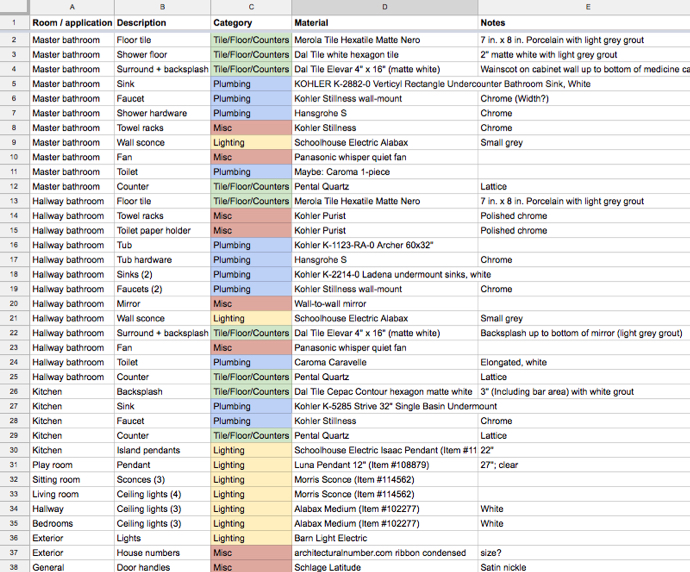Select 'Small grey' note in row 21
This screenshot has width=690, height=572.
pos(584,318)
